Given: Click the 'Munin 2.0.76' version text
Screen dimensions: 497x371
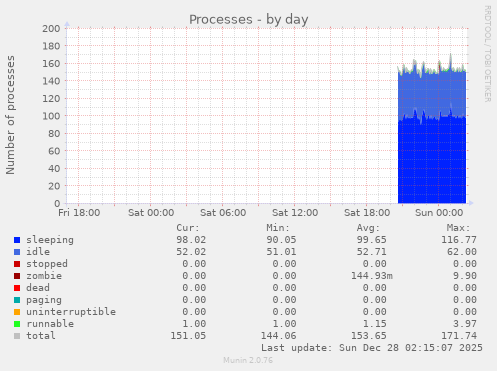Looking at the screenshot, I should [x=248, y=360].
